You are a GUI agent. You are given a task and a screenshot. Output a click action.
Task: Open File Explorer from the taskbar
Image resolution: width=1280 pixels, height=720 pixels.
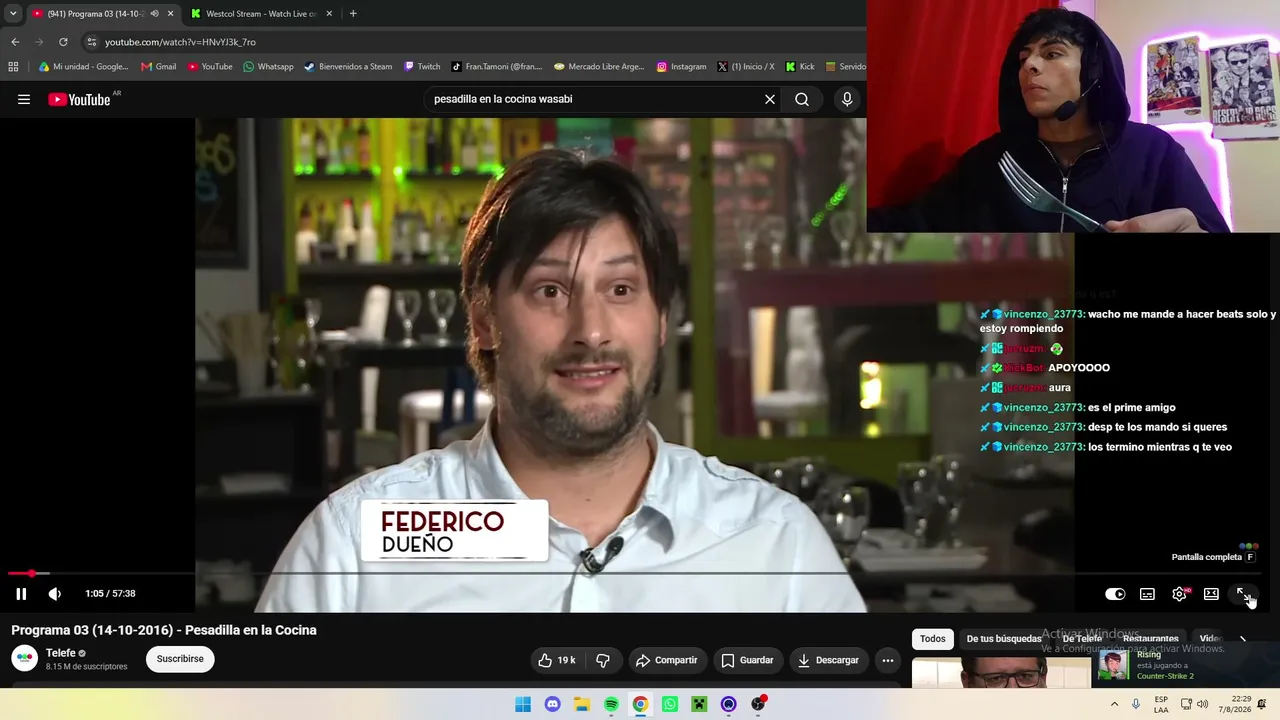click(582, 705)
